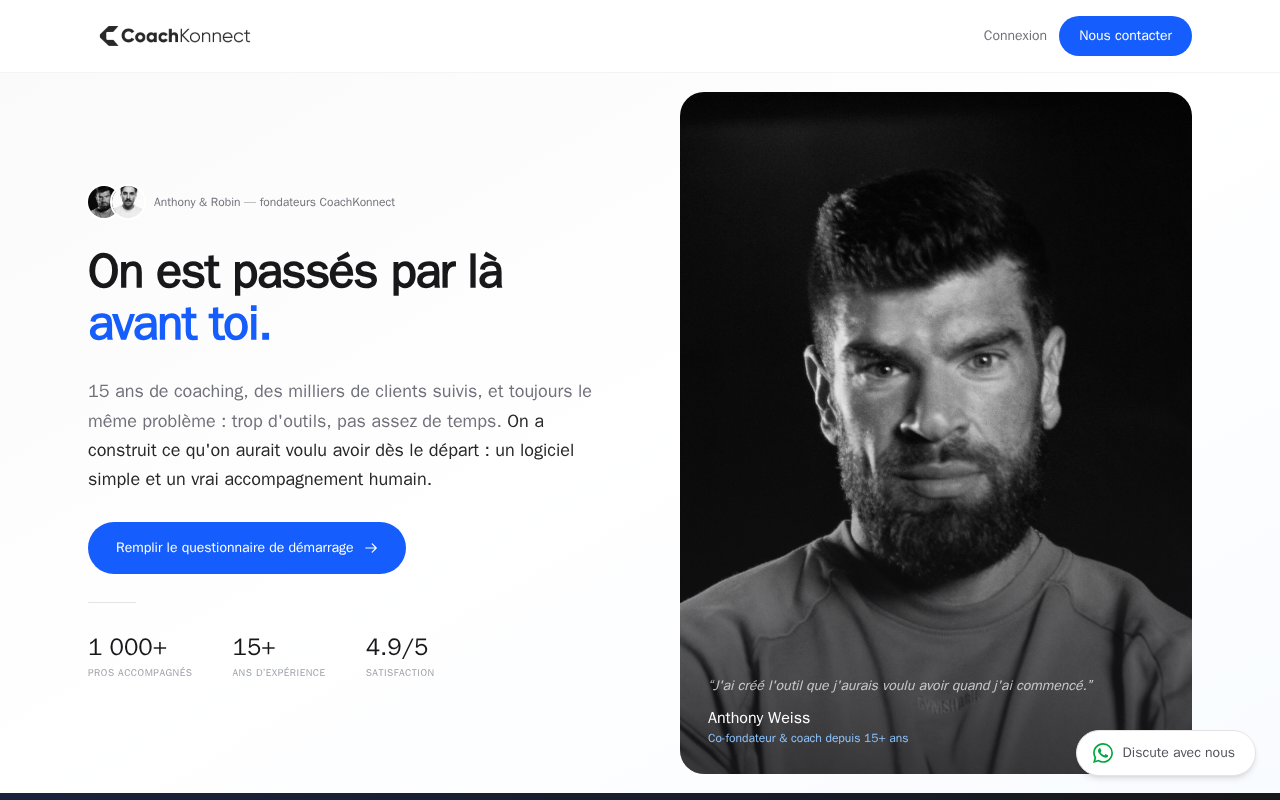Click the Nous contacter button
This screenshot has width=1280, height=800.
point(1125,36)
